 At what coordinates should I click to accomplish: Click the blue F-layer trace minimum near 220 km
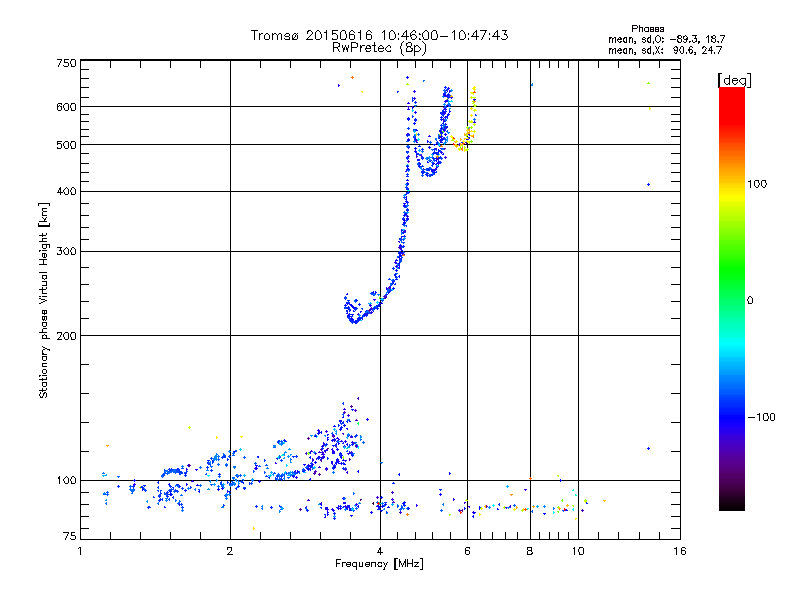pyautogui.click(x=354, y=320)
